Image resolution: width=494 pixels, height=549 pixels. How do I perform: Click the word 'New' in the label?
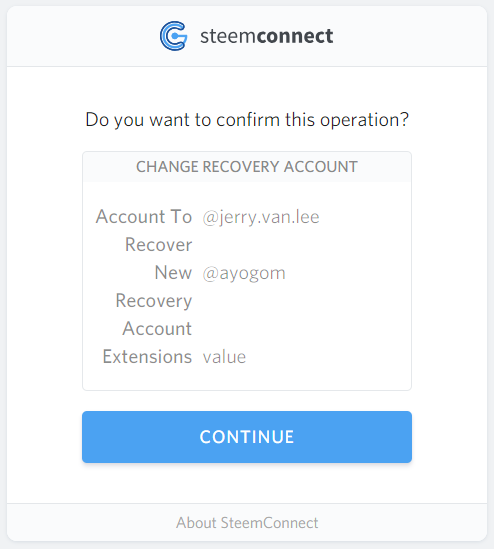click(x=173, y=273)
